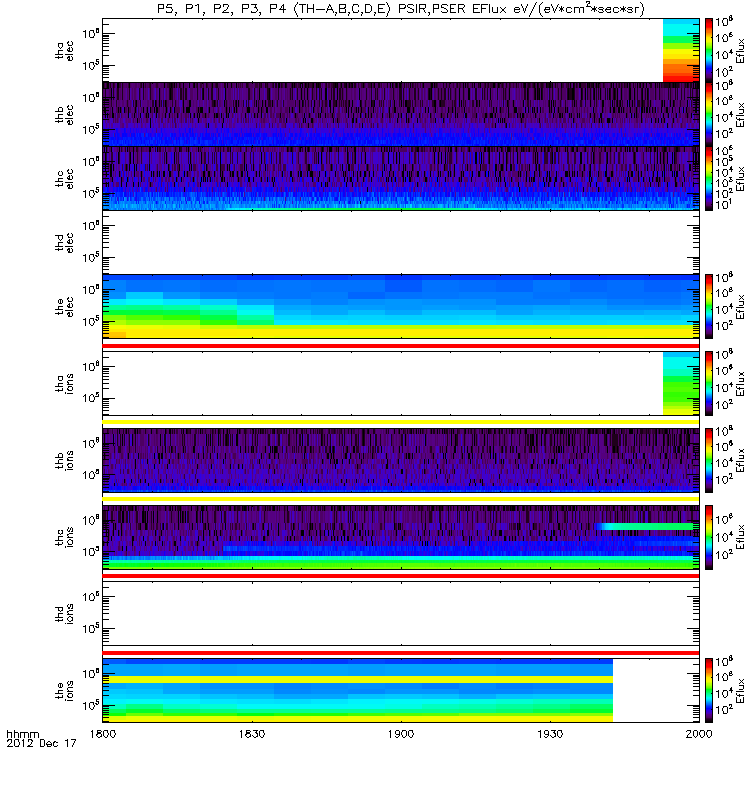The width and height of the screenshot is (750, 800).
Task: Click the thb ions spectrogram panel
Action: (x=401, y=460)
